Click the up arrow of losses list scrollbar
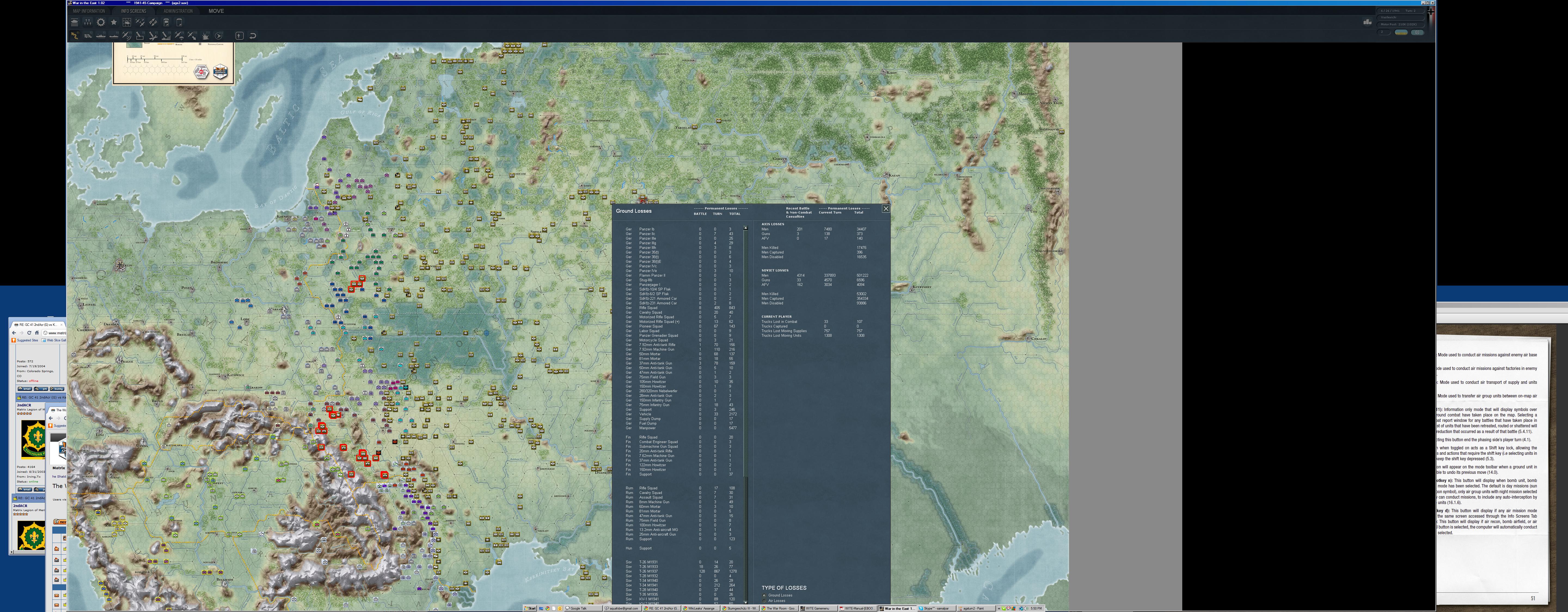The width and height of the screenshot is (1568, 612). tap(746, 228)
